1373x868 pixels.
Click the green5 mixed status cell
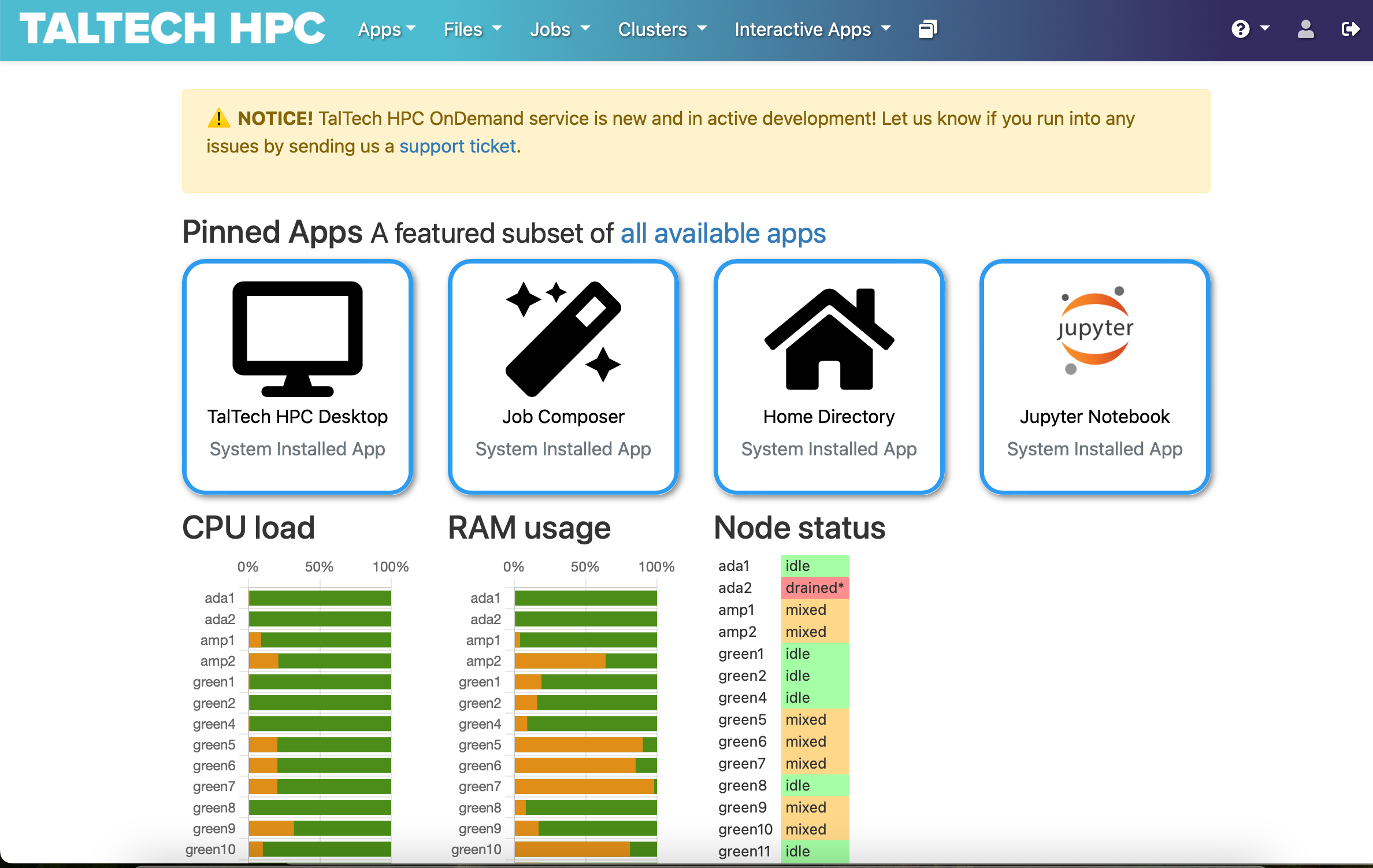click(815, 719)
